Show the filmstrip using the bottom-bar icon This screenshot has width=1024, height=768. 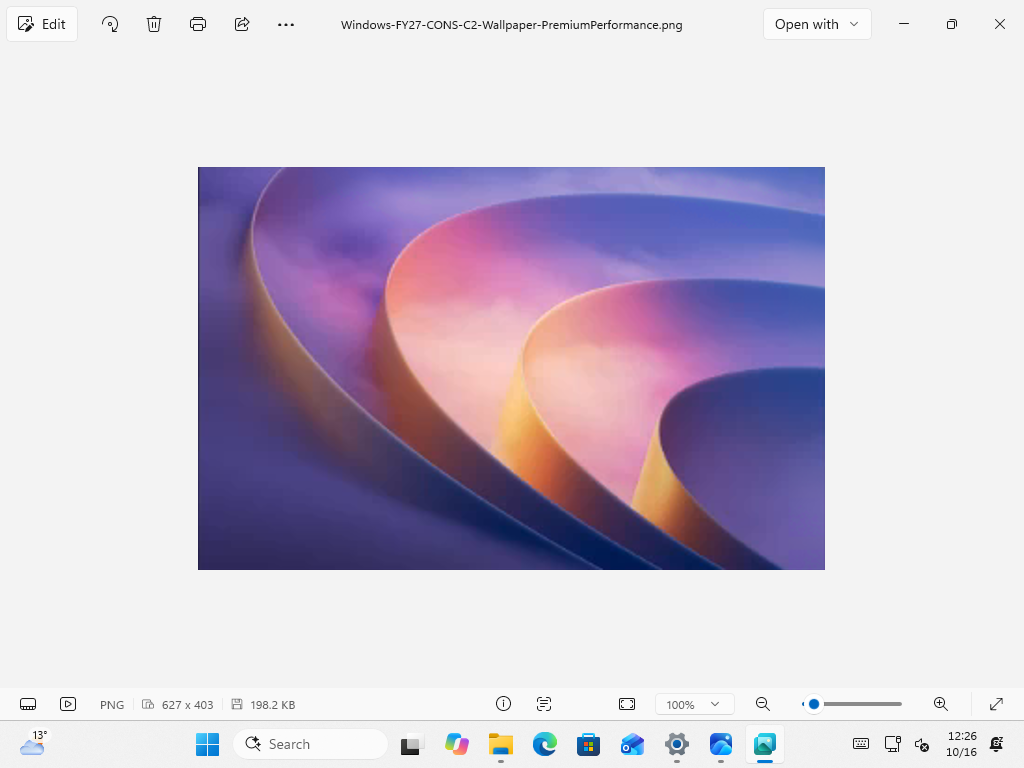[28, 704]
